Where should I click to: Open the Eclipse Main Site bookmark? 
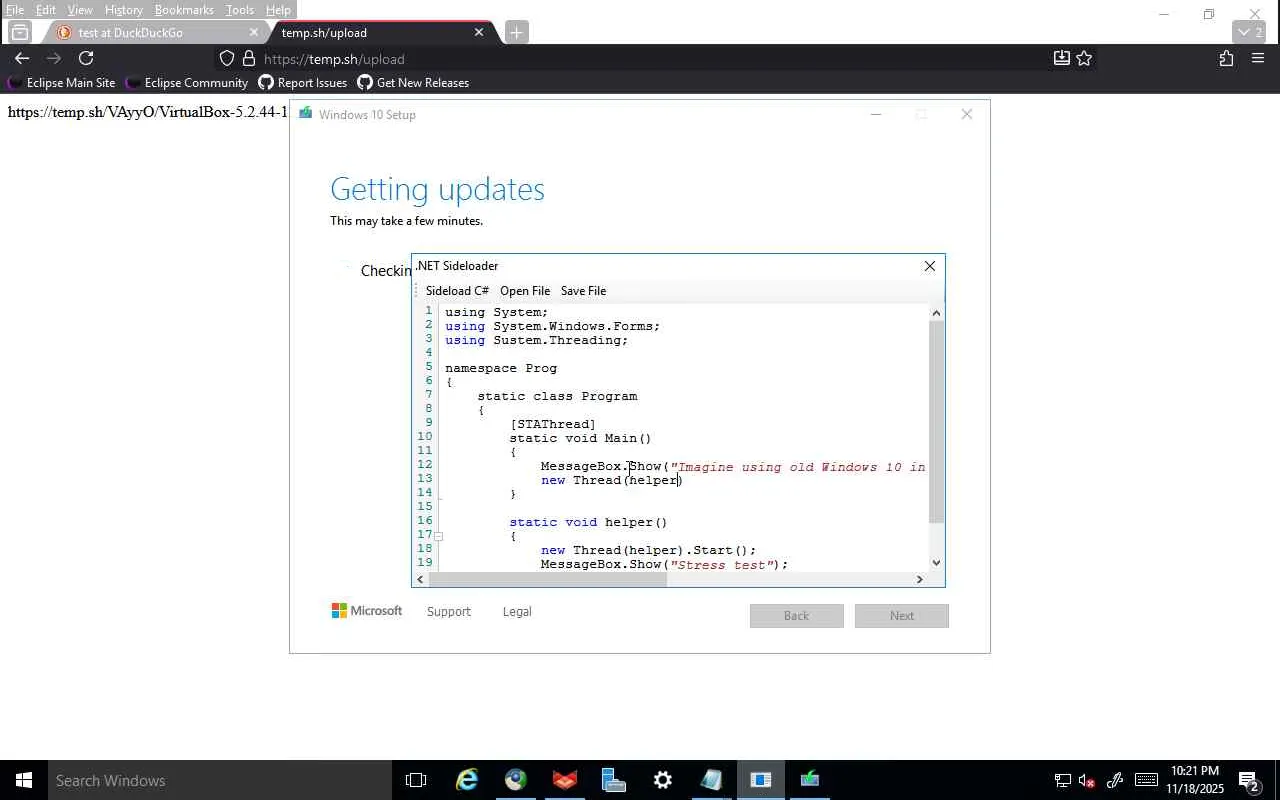61,83
